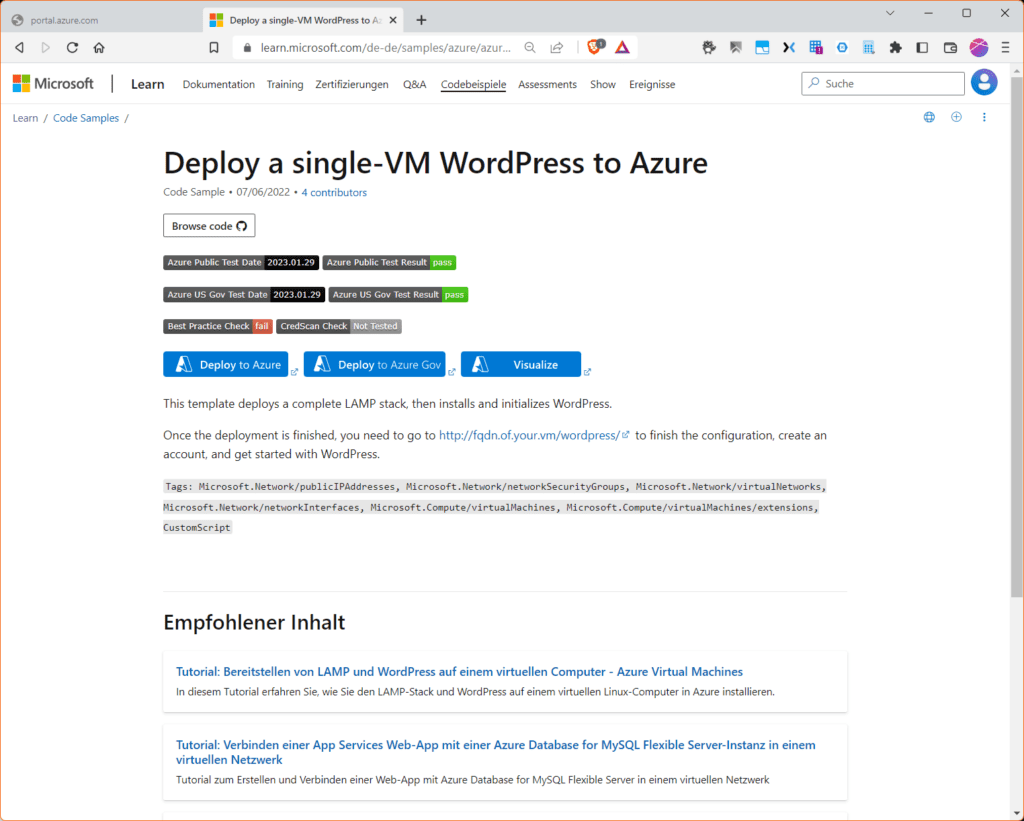Close the Deploy a single-VM WordPress tab
1024x821 pixels.
pyautogui.click(x=393, y=20)
